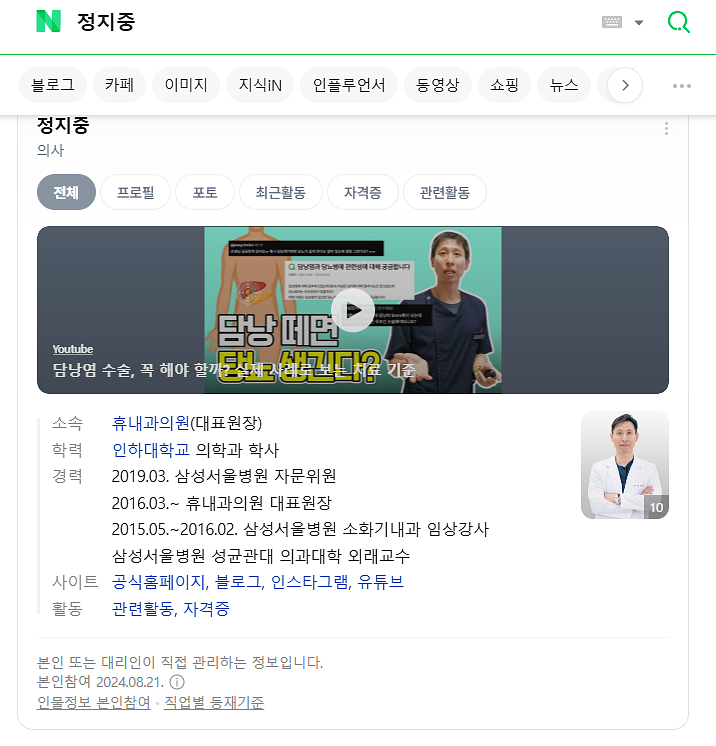
Task: Expand the dropdown arrow beside keyboard icon
Action: 639,22
